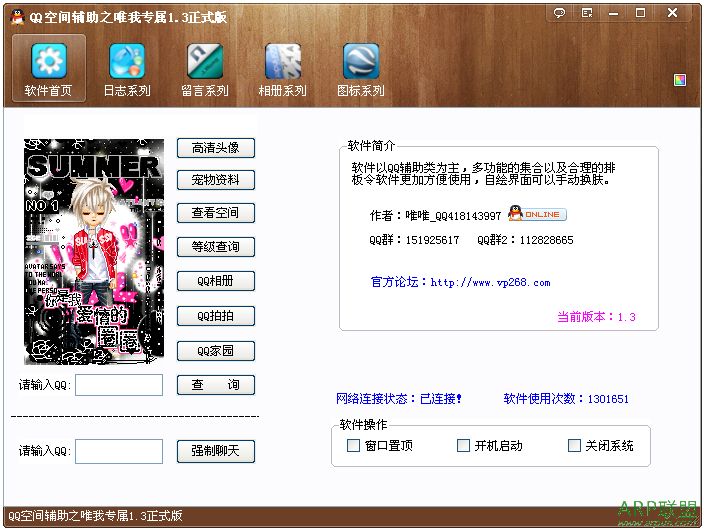The height and width of the screenshot is (530, 704).
Task: Click the 宠物资料 button
Action: pyautogui.click(x=216, y=180)
